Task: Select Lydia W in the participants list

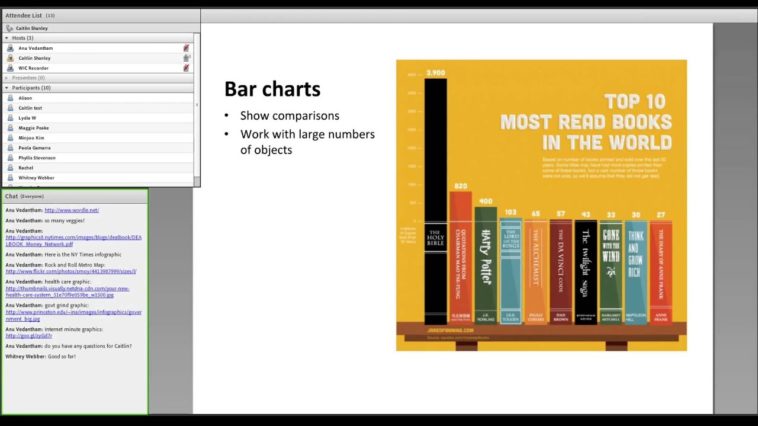Action: (27, 118)
